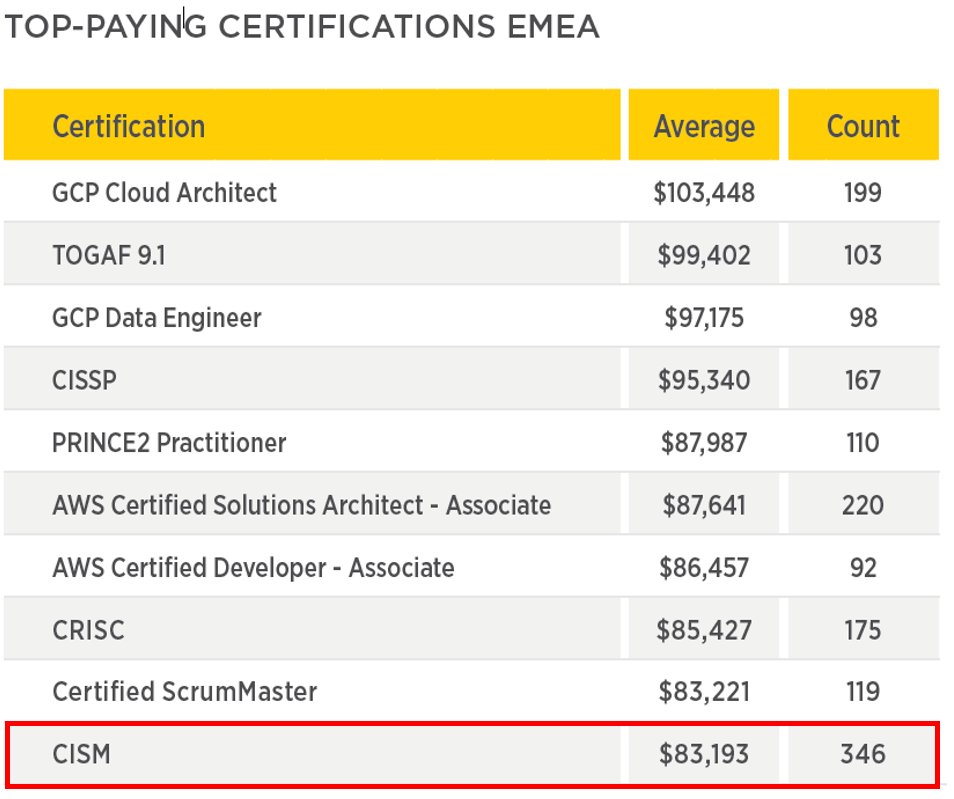The height and width of the screenshot is (799, 954).
Task: Click the '$85,427' average value
Action: 704,630
